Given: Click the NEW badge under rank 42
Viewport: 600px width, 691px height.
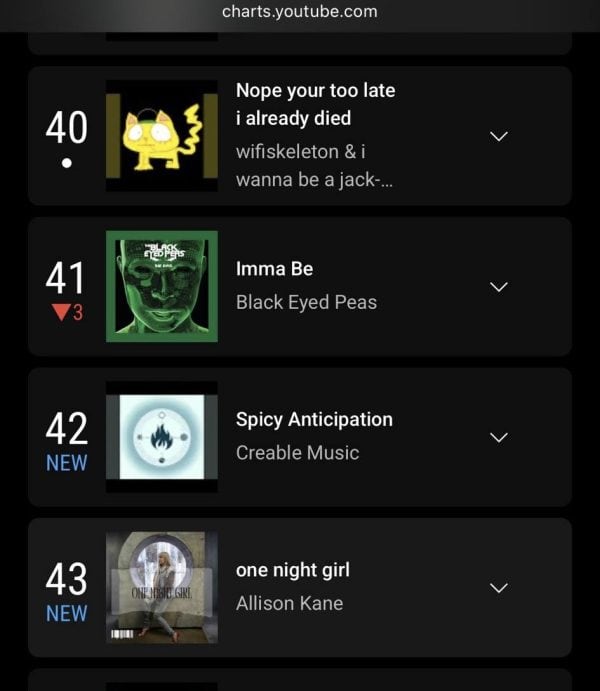Looking at the screenshot, I should tap(67, 463).
